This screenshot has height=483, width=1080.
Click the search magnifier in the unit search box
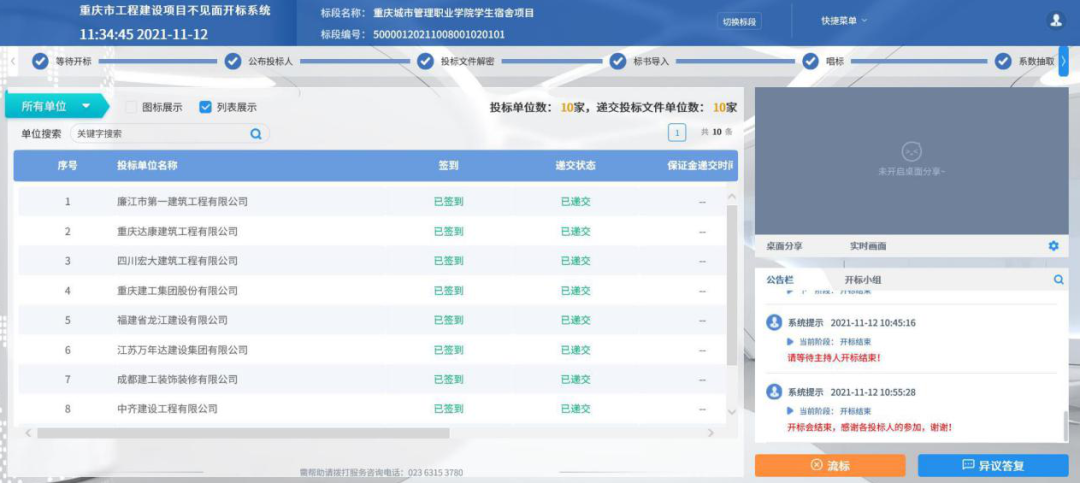click(x=256, y=134)
